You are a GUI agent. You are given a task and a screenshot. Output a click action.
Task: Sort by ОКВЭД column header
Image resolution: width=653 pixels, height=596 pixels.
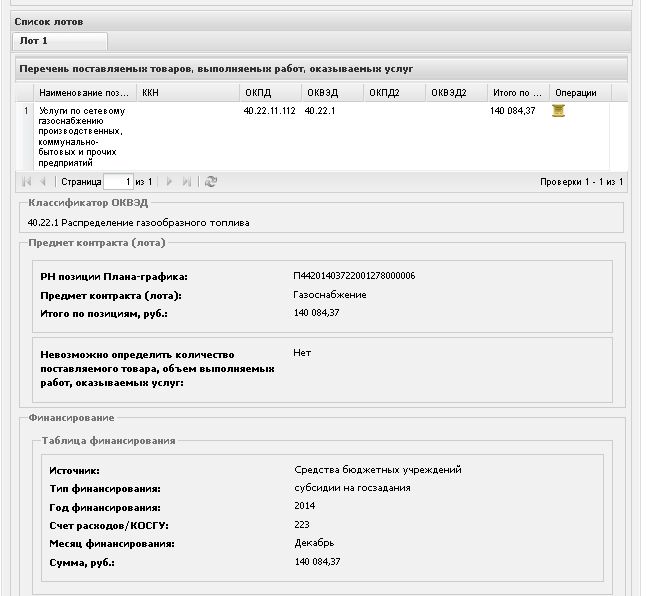click(333, 93)
